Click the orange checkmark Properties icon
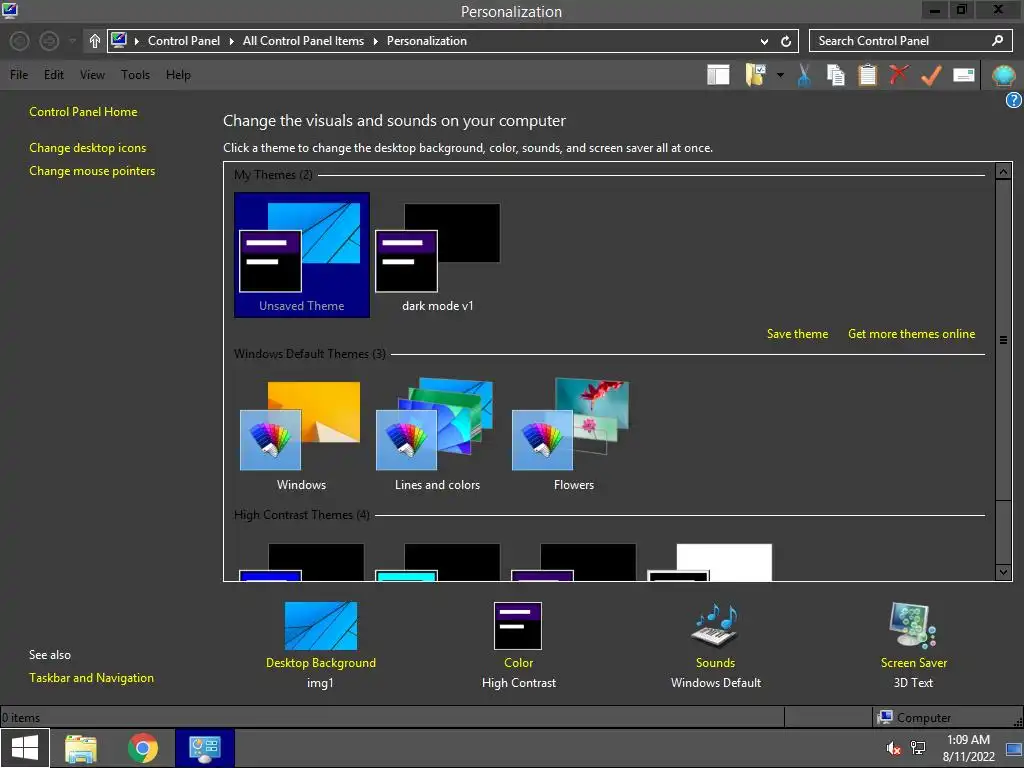 pyautogui.click(x=931, y=75)
